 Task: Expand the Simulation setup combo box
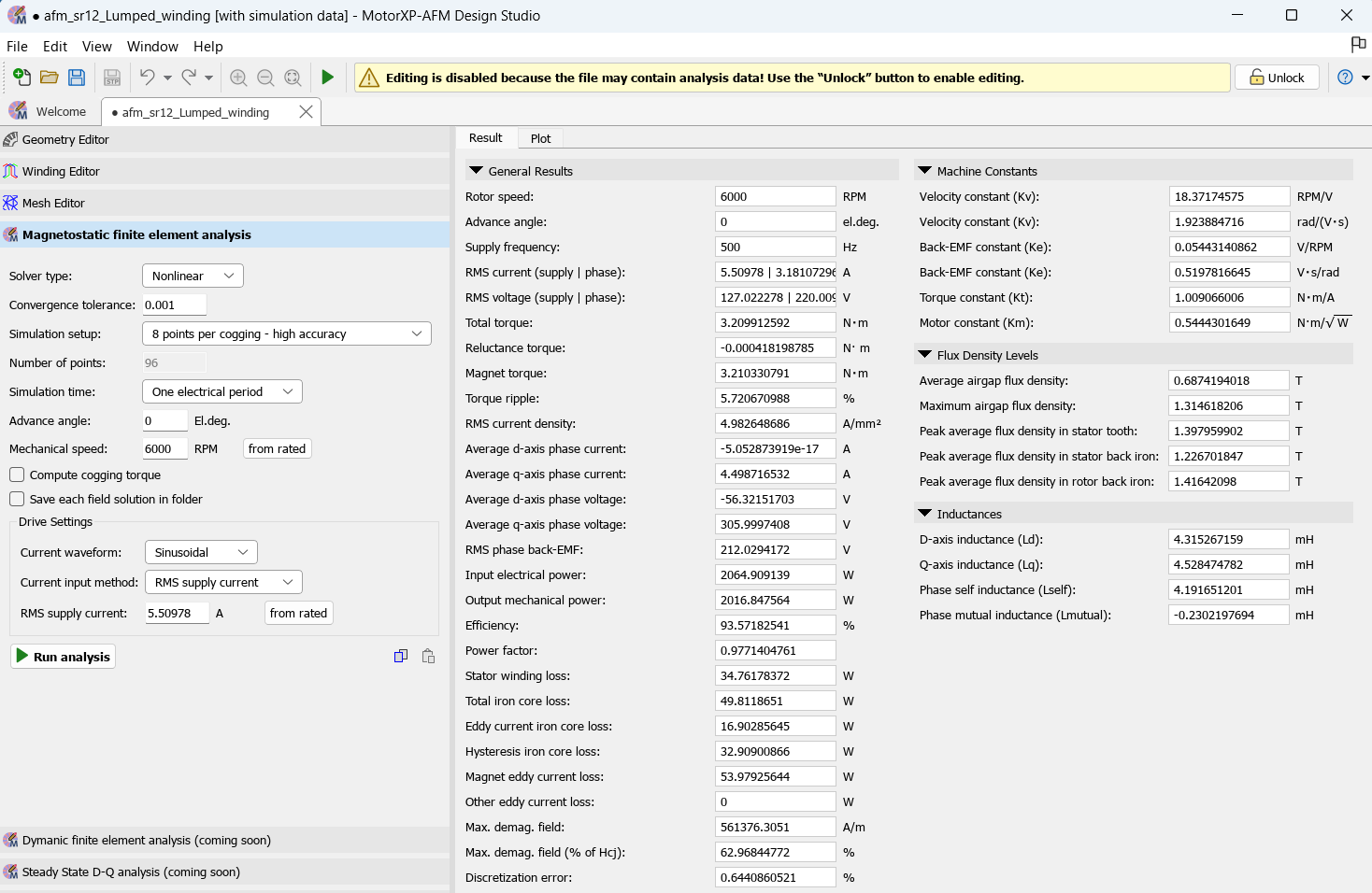pos(286,333)
